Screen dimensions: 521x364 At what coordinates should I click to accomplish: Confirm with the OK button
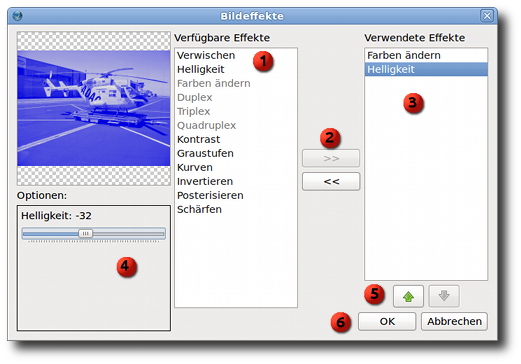coord(387,321)
